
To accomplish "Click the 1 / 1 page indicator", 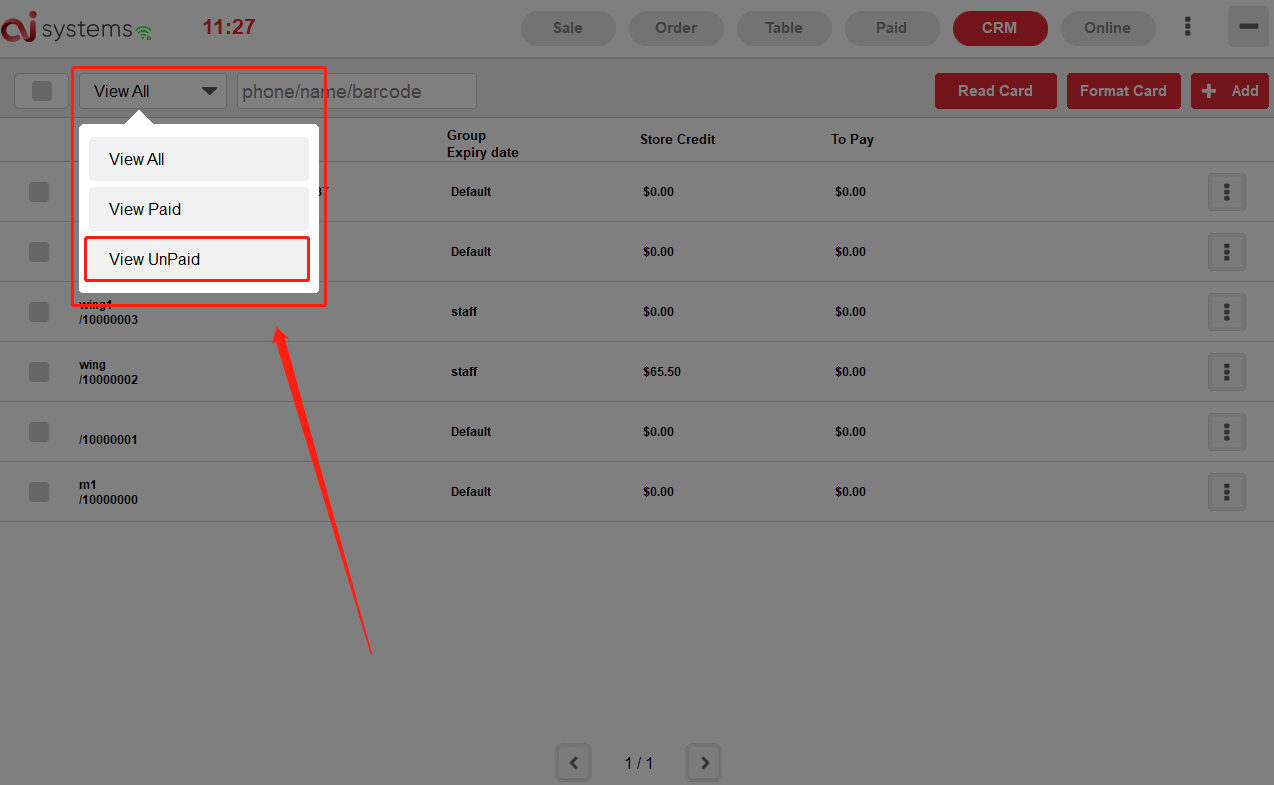I will (x=639, y=764).
